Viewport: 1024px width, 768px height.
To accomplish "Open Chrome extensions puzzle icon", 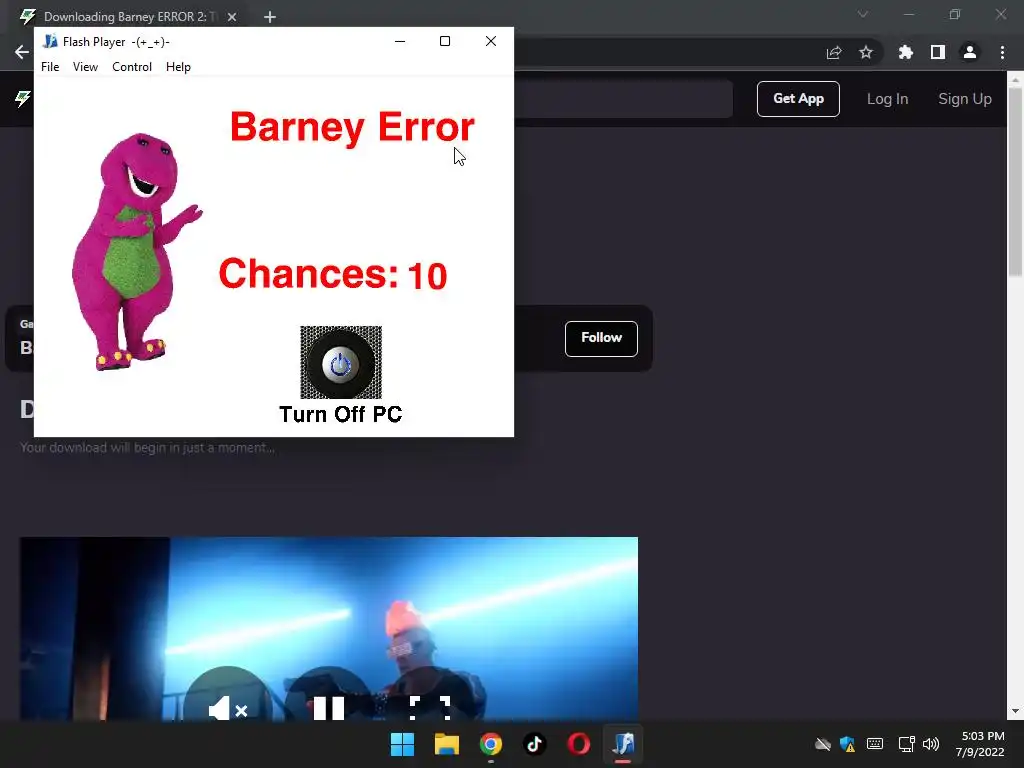I will click(x=906, y=52).
